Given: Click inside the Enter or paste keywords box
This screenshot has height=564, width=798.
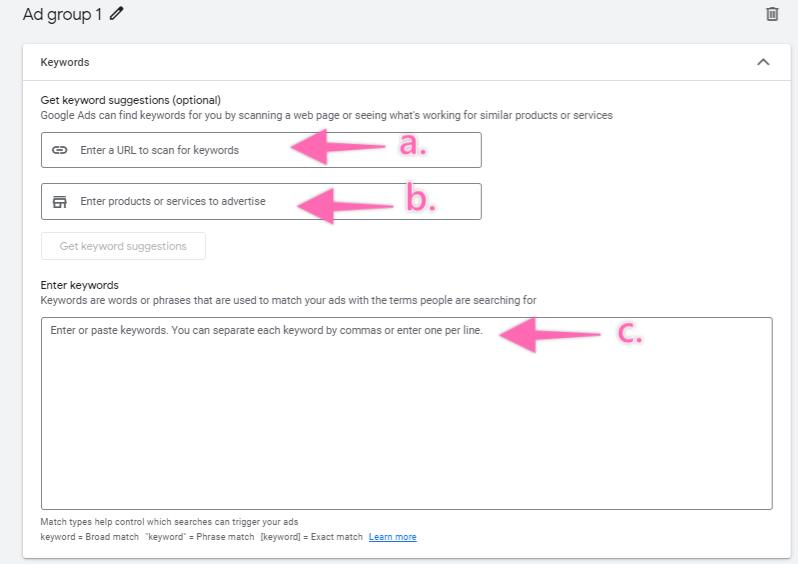Looking at the screenshot, I should pos(406,413).
